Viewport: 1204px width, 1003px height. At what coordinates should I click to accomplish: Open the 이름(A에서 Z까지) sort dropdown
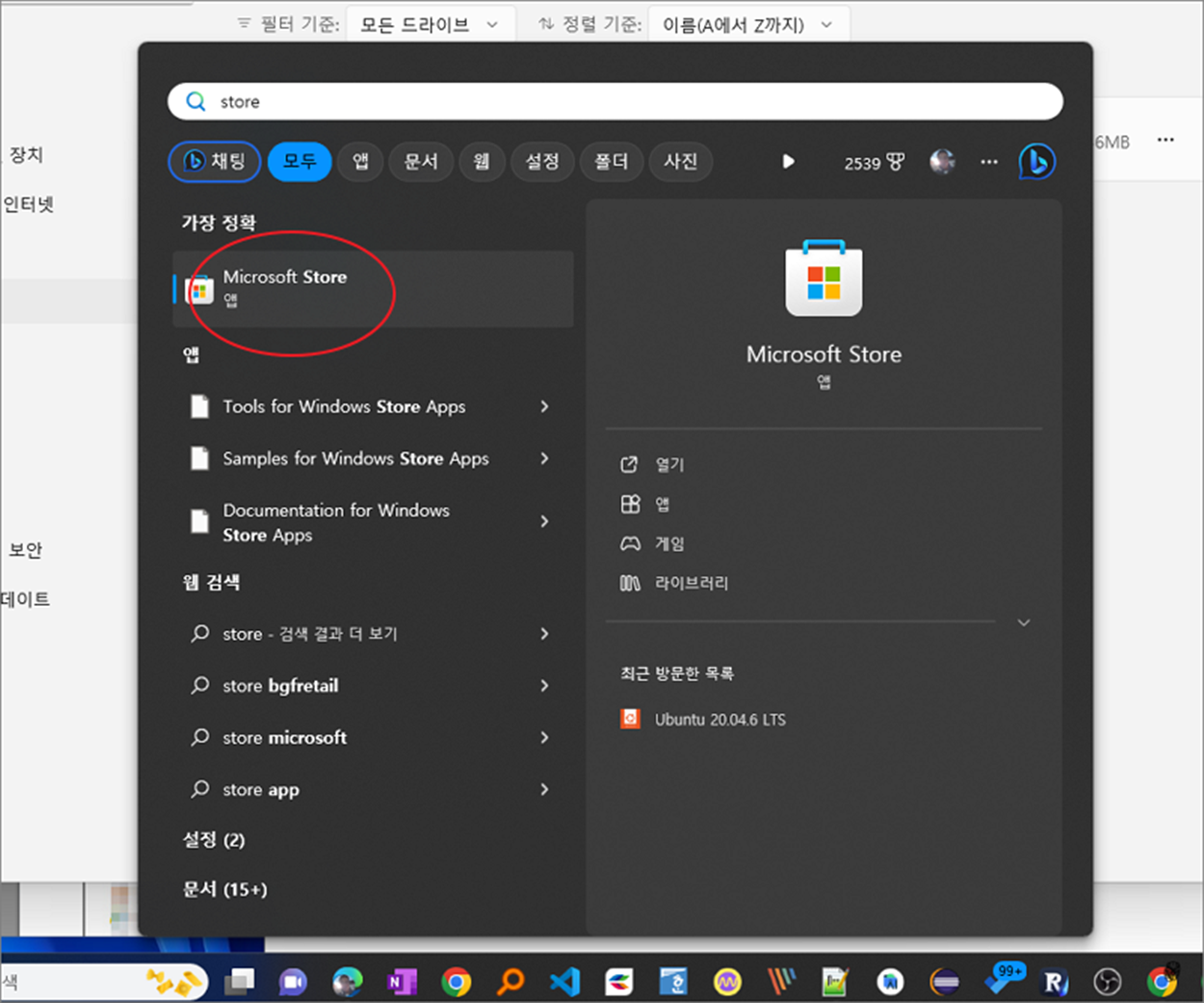click(748, 25)
